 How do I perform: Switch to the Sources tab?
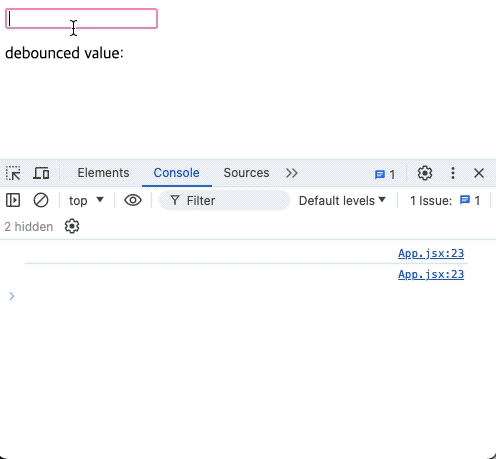coord(246,173)
